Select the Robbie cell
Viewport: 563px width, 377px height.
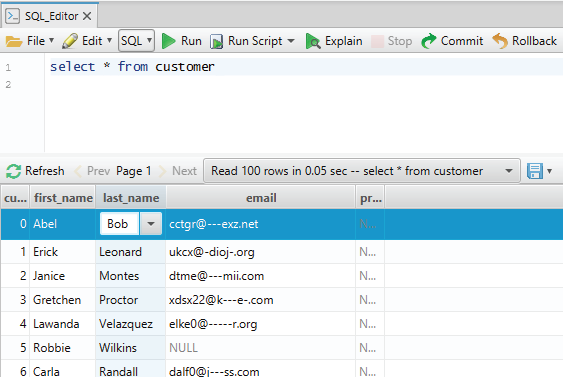(x=63, y=348)
